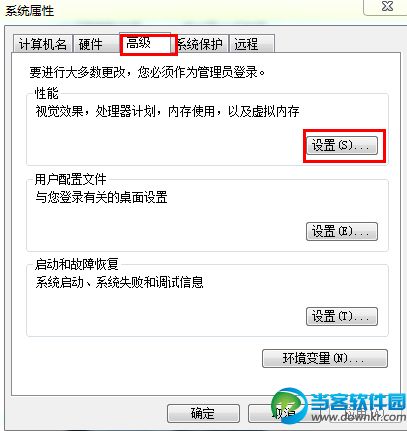Screen dimensions: 407x431
Task: Open the 环境变量(N) button
Action: [x=325, y=358]
